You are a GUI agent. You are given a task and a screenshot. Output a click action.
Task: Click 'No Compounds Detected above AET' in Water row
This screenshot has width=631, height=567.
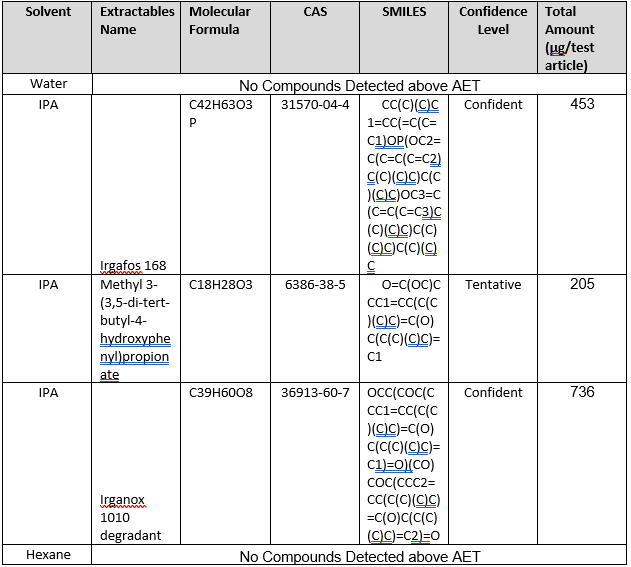(359, 86)
